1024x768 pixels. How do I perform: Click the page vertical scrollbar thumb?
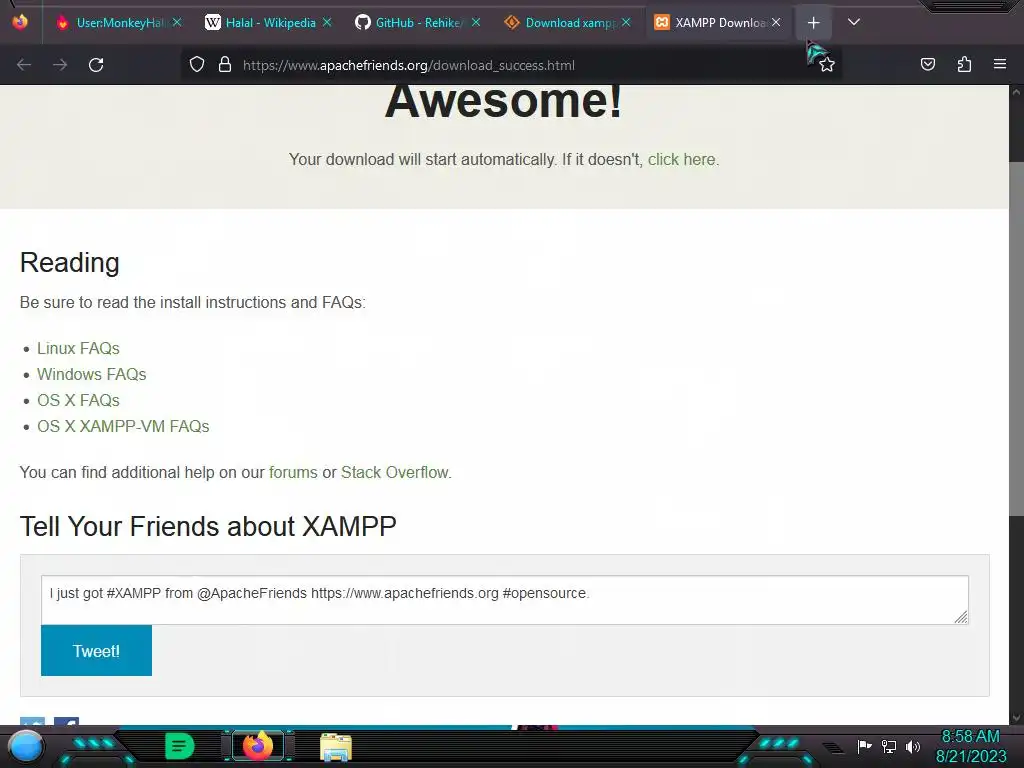tap(1016, 338)
